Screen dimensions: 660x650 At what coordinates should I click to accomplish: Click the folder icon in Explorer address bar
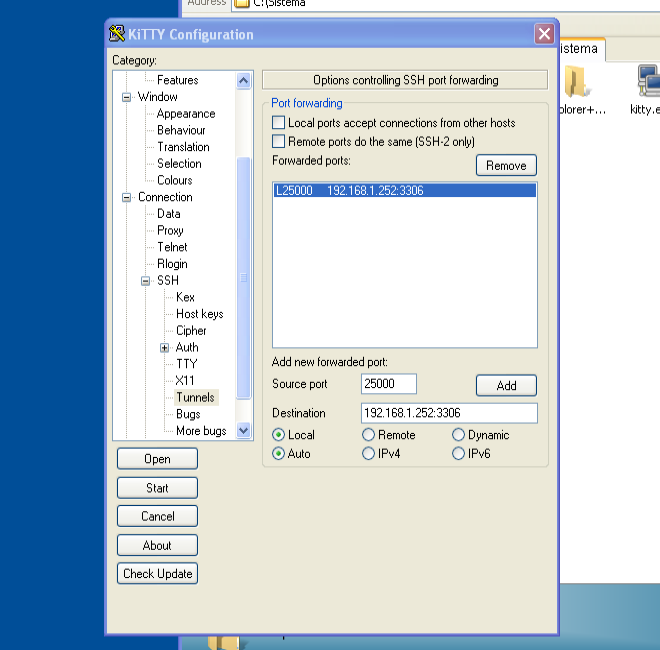(x=242, y=3)
